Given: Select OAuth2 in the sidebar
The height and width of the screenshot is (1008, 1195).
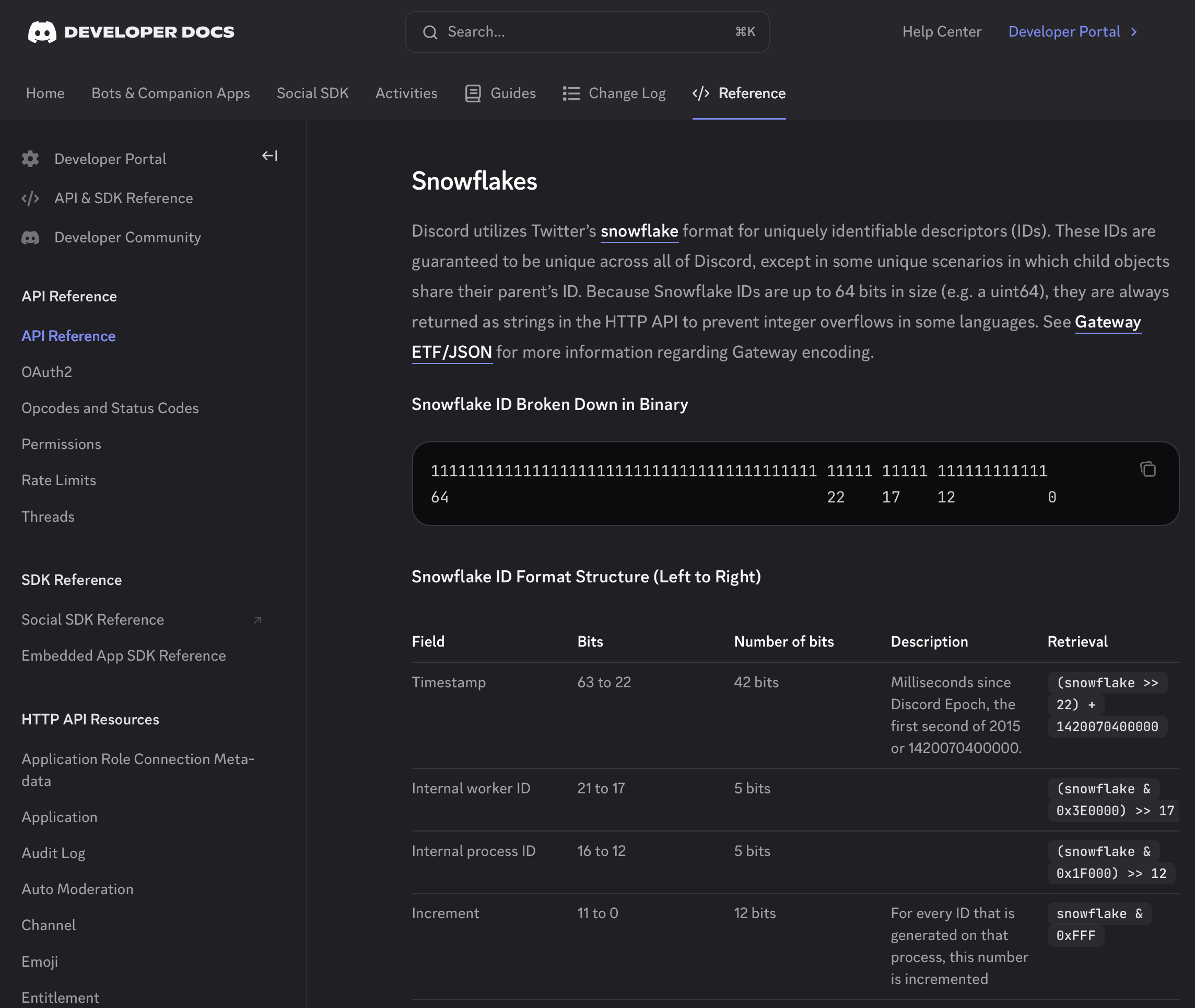Looking at the screenshot, I should point(47,372).
